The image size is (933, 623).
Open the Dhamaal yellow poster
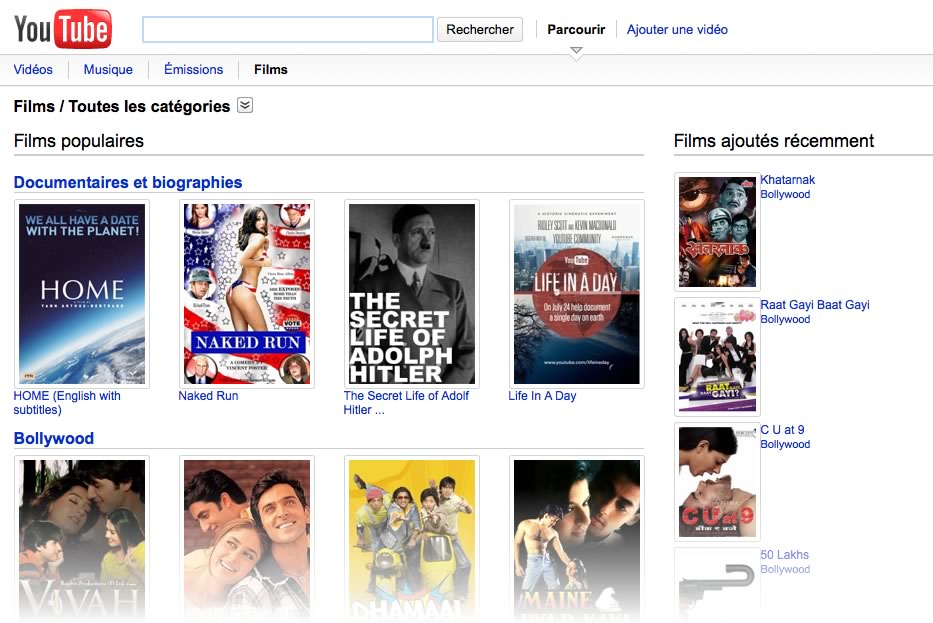[412, 539]
